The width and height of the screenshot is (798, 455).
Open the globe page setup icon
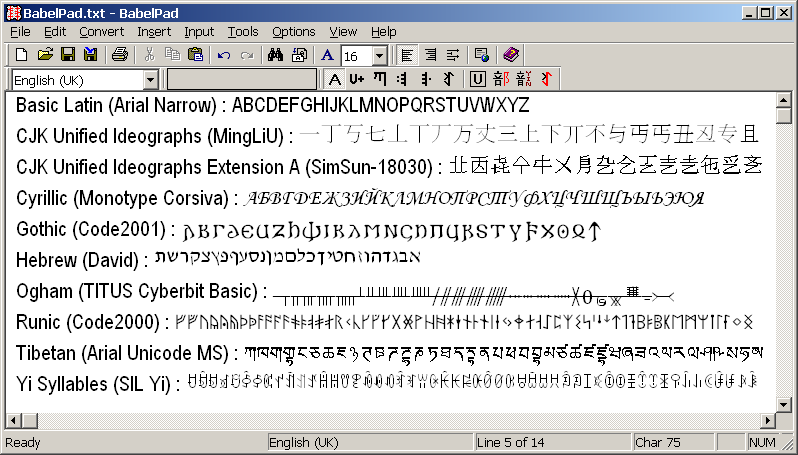(481, 54)
